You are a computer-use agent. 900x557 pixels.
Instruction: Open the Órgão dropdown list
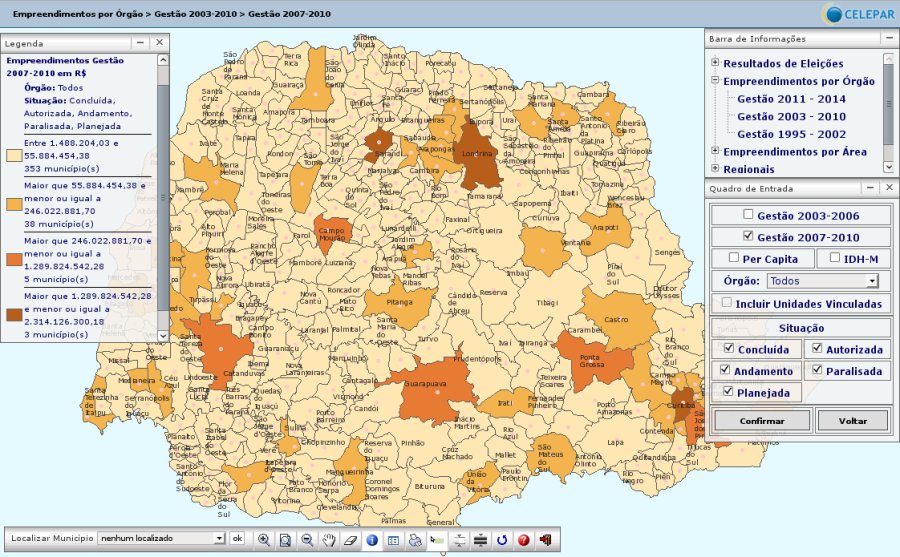click(872, 281)
